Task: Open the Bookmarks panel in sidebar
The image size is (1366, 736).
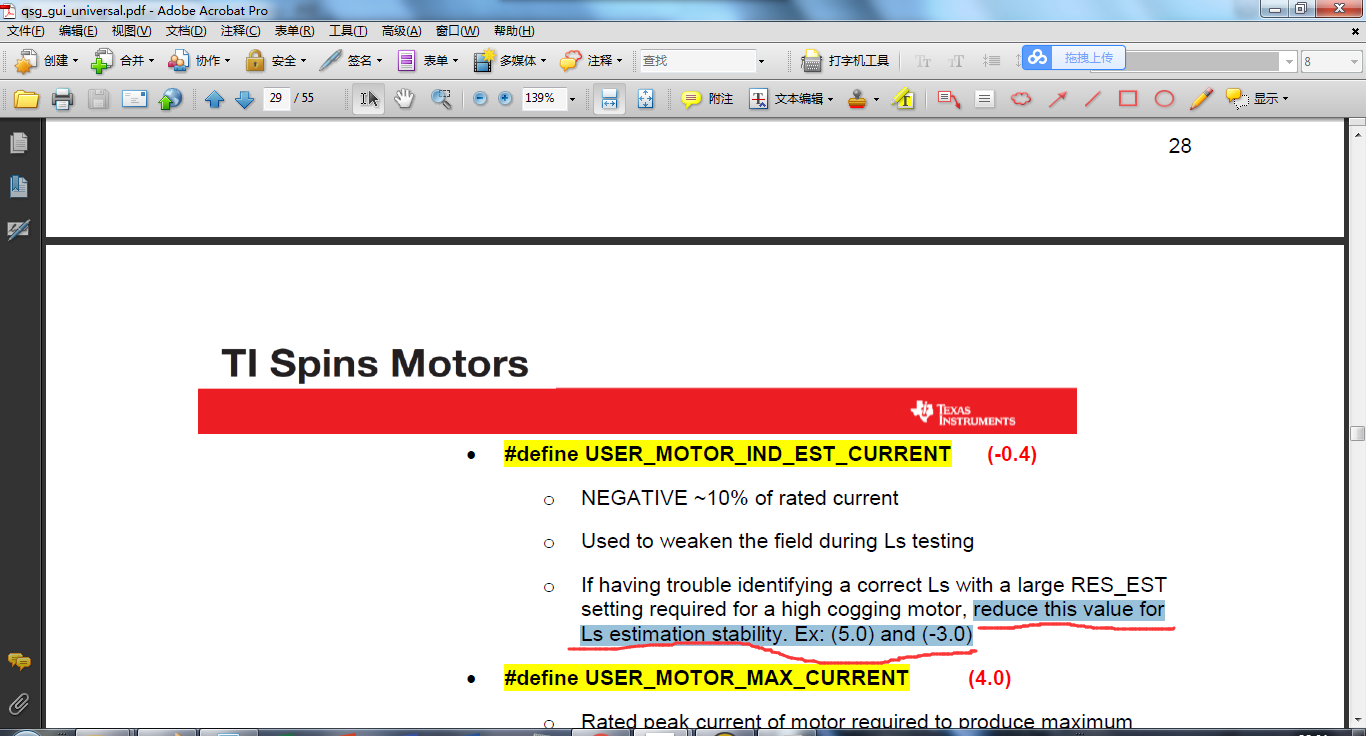Action: 18,187
